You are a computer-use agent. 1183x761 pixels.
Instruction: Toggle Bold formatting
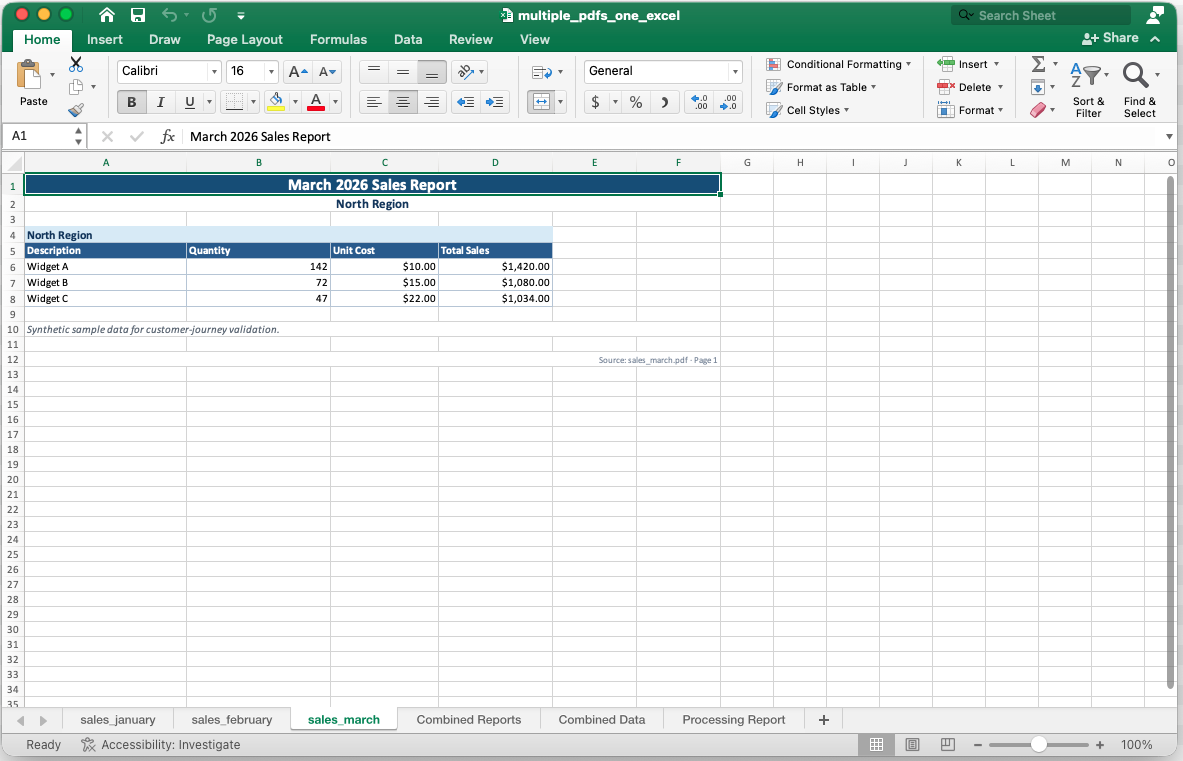coord(131,102)
